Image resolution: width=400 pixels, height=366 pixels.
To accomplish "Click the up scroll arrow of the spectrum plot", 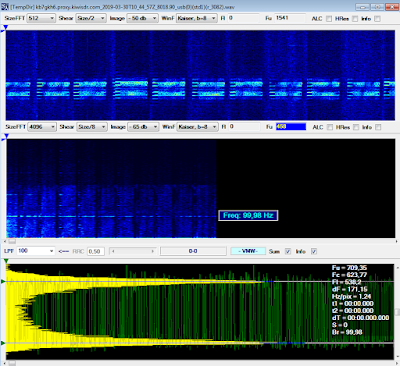I will pos(397,267).
